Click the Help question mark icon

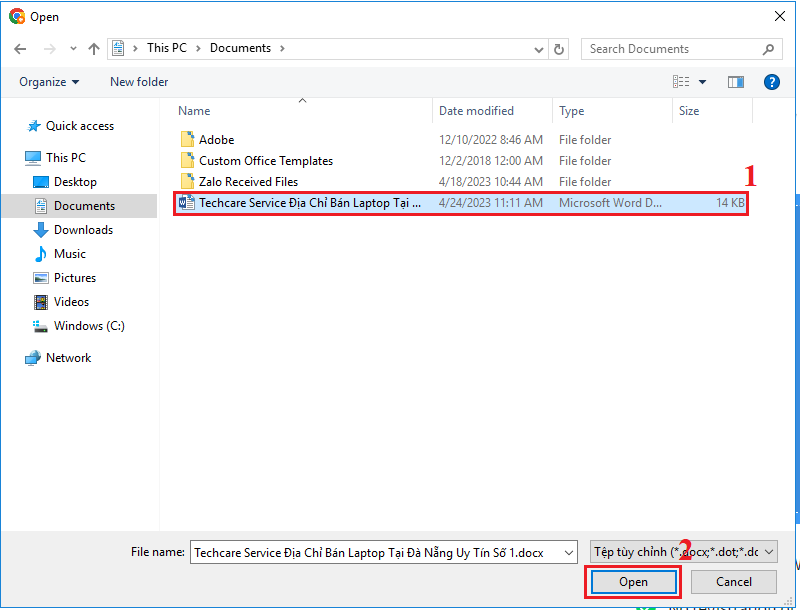point(771,82)
